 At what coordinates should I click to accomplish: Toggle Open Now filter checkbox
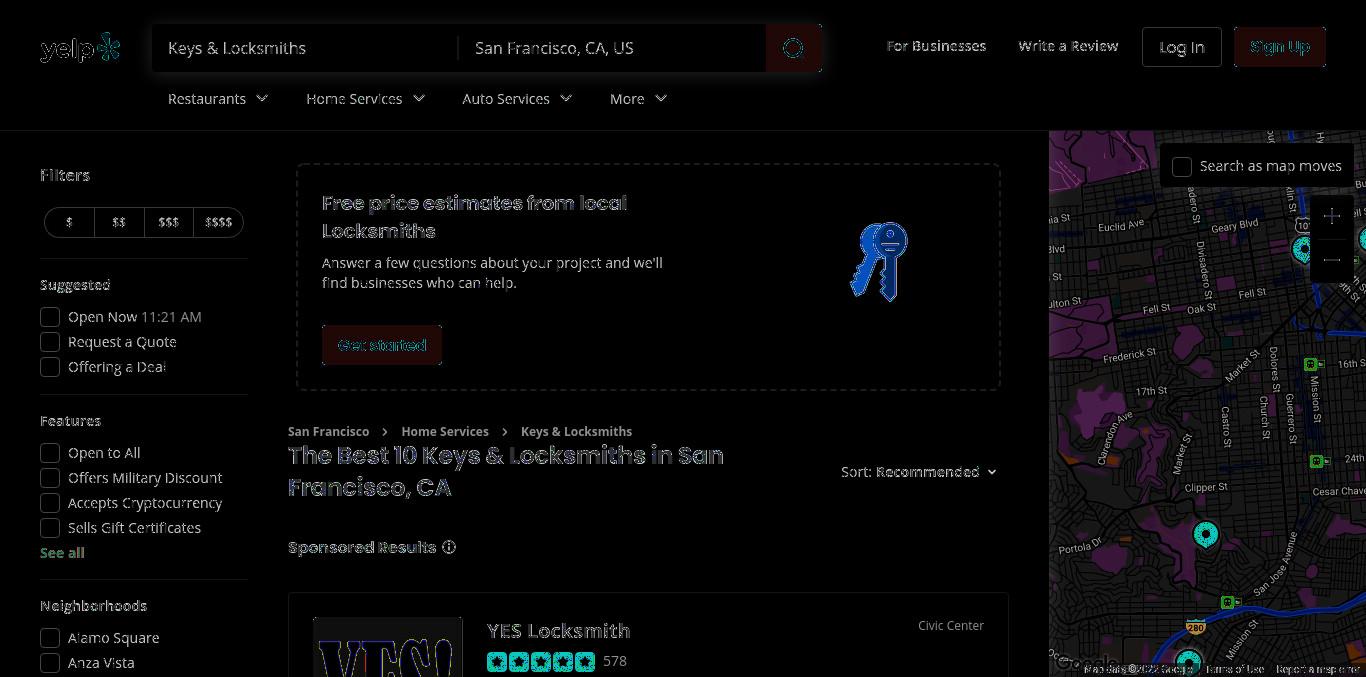click(x=50, y=317)
